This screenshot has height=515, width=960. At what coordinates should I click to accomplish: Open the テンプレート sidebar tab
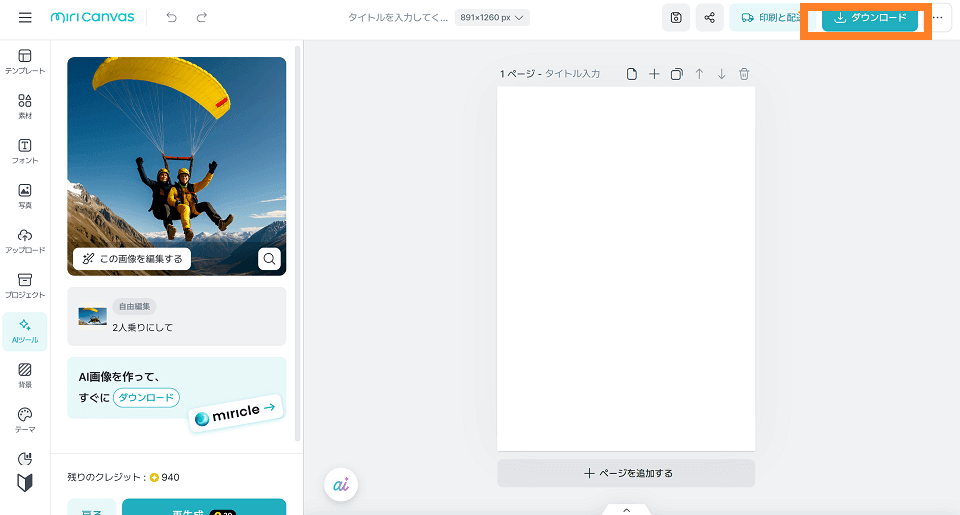click(25, 62)
